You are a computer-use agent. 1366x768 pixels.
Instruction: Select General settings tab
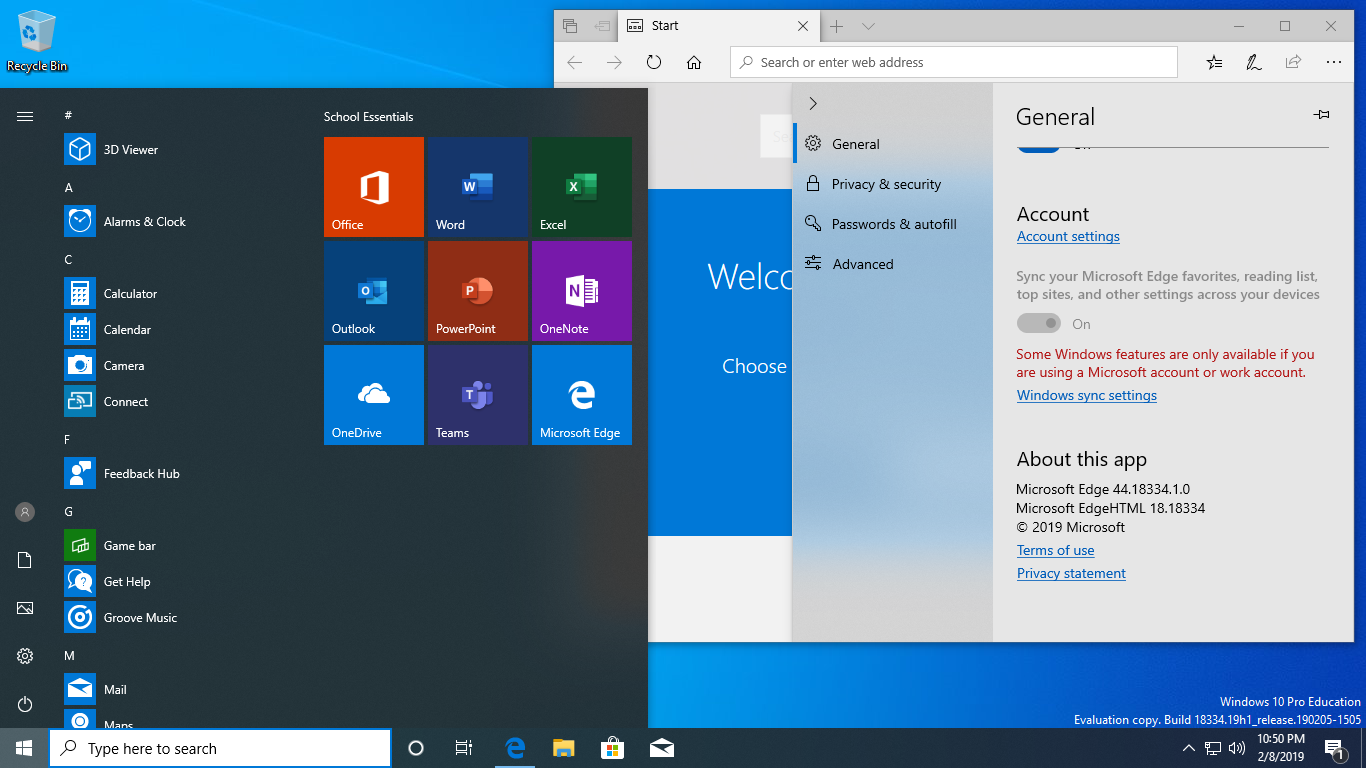click(893, 144)
